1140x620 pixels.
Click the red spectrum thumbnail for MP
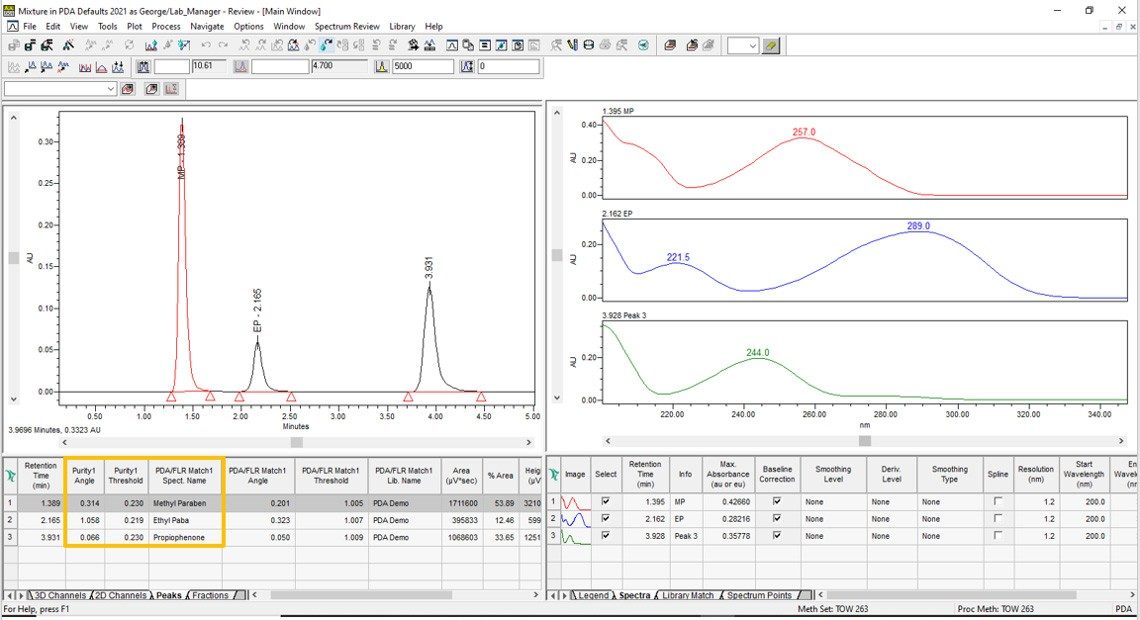pyautogui.click(x=574, y=502)
